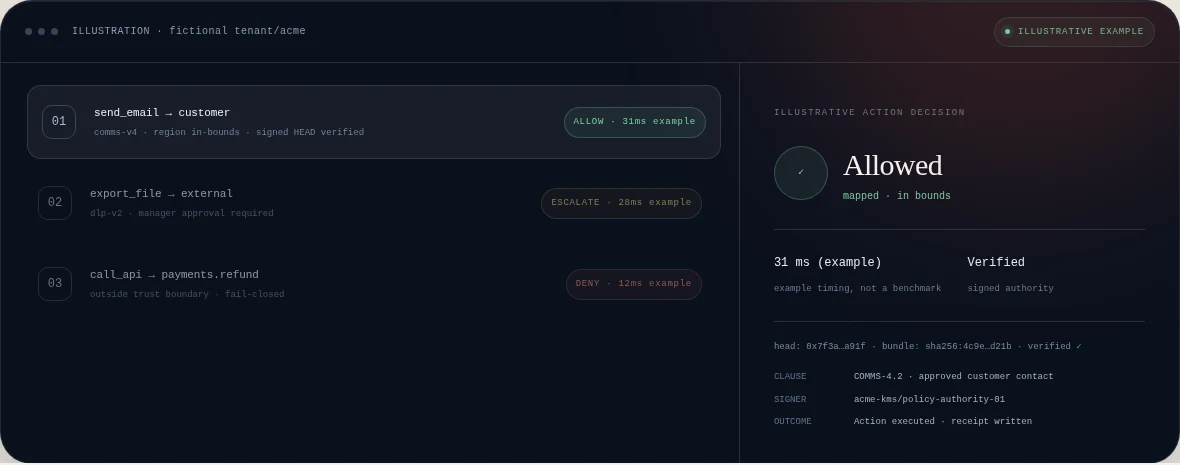The width and height of the screenshot is (1180, 465).
Task: Click the mapped · in bounds text
Action: [896, 196]
